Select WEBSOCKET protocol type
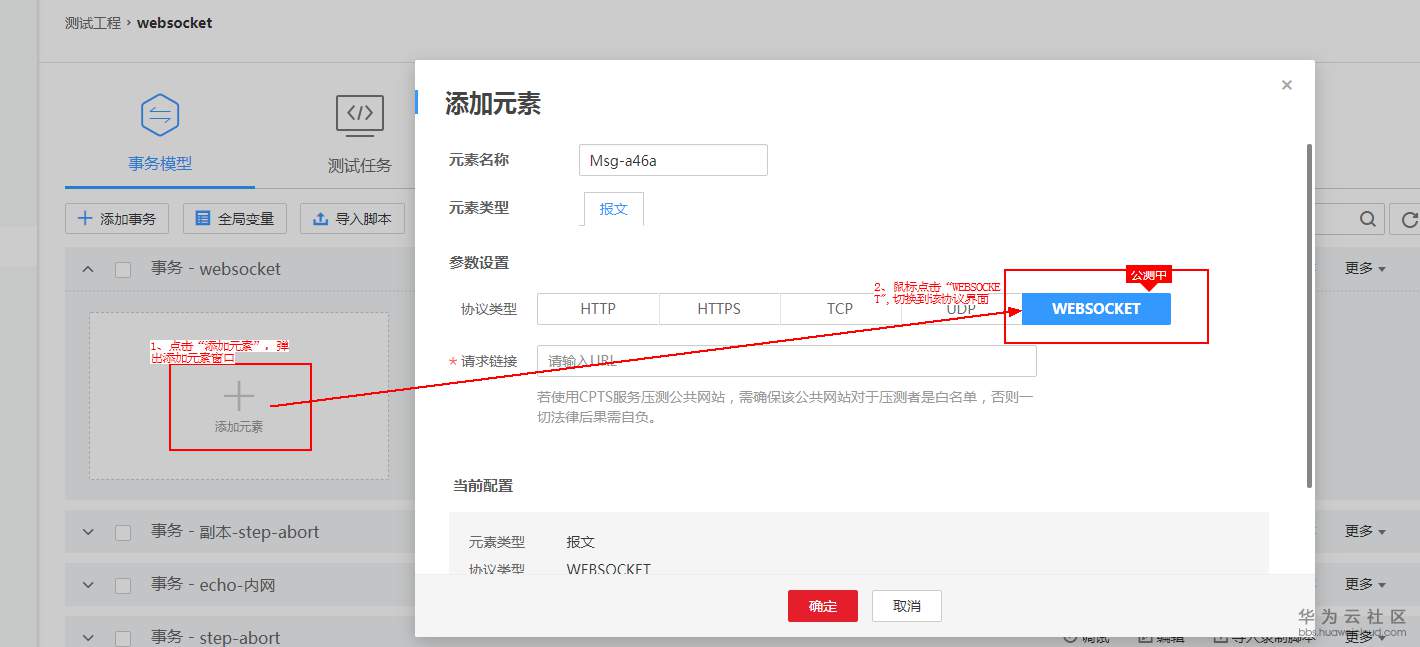 pyautogui.click(x=1096, y=309)
